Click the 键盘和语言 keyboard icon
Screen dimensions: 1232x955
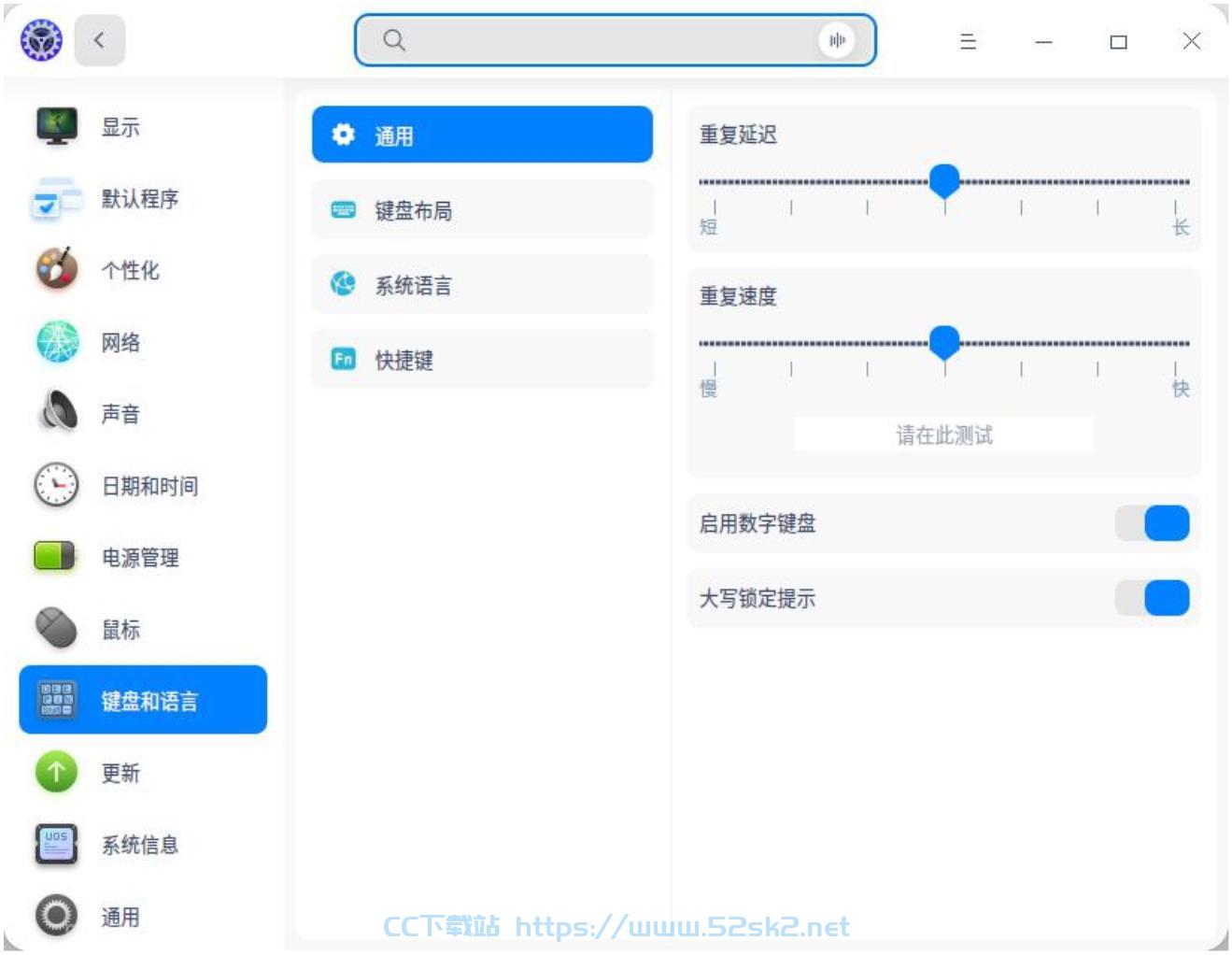(56, 700)
